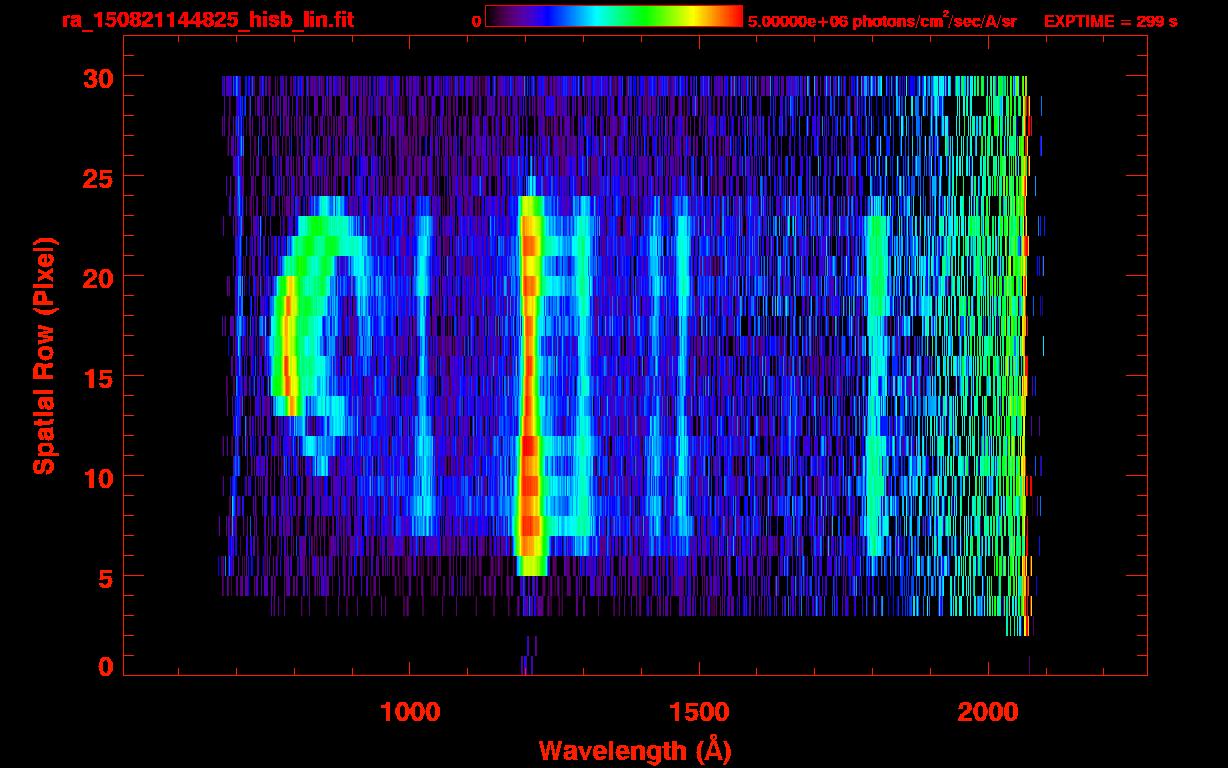This screenshot has height=768, width=1228.
Task: Click the Spatial Row (Pixel) axis title
Action: point(44,355)
